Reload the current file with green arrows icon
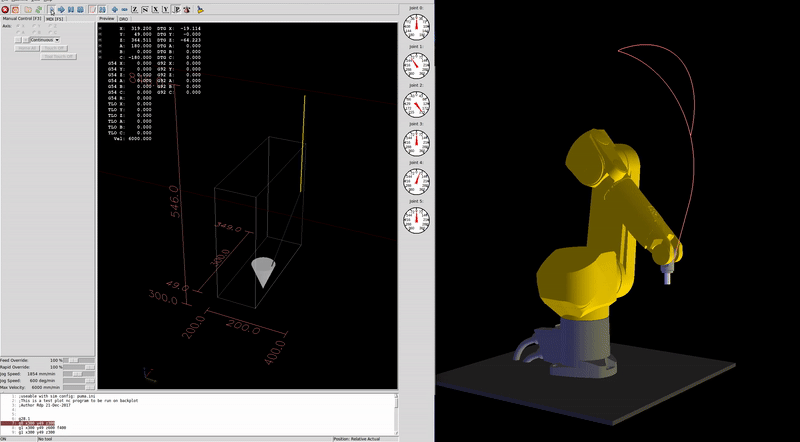Screen dimensions: 800x442 click(x=39, y=10)
